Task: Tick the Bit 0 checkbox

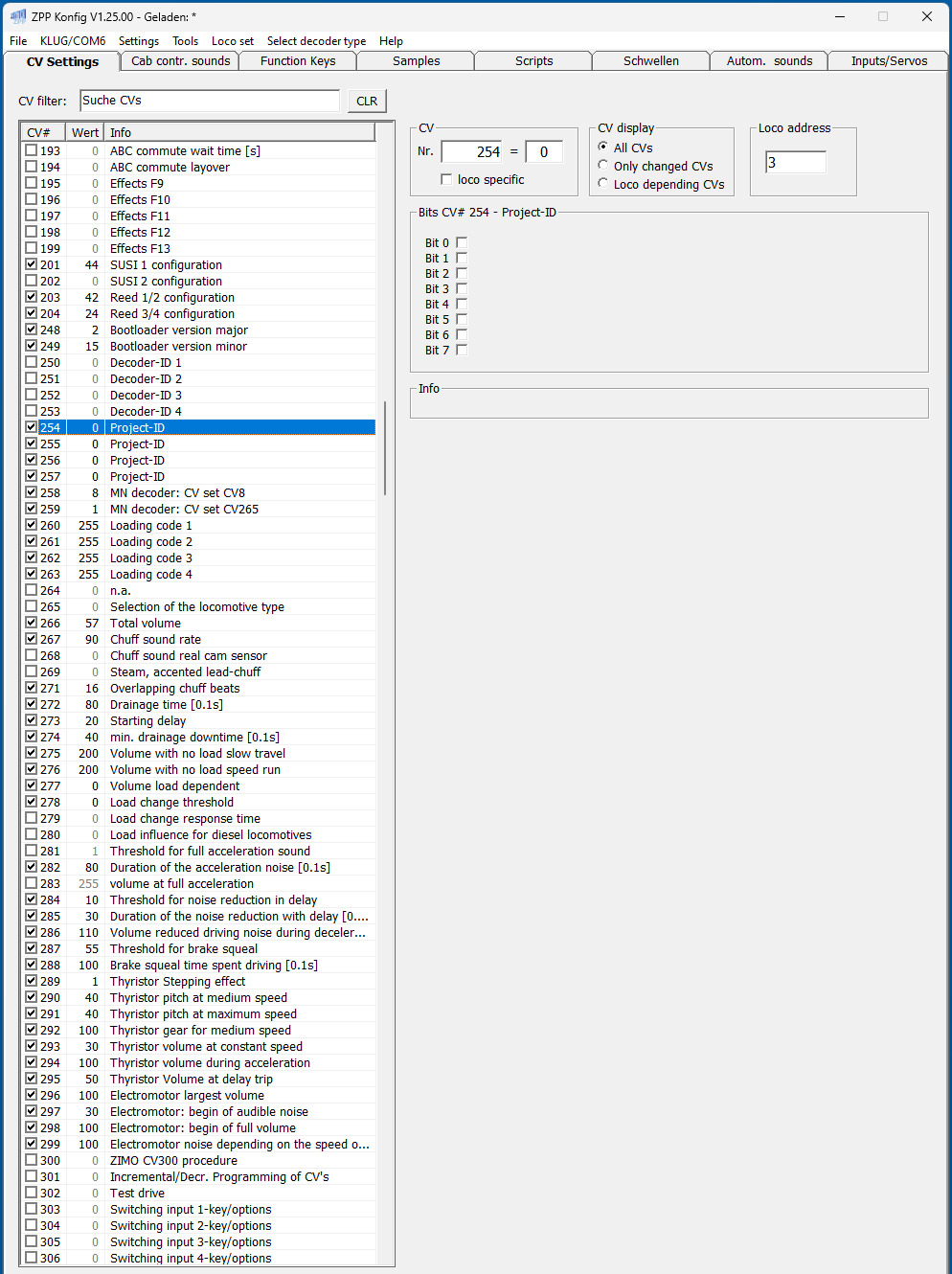Action: (x=462, y=242)
